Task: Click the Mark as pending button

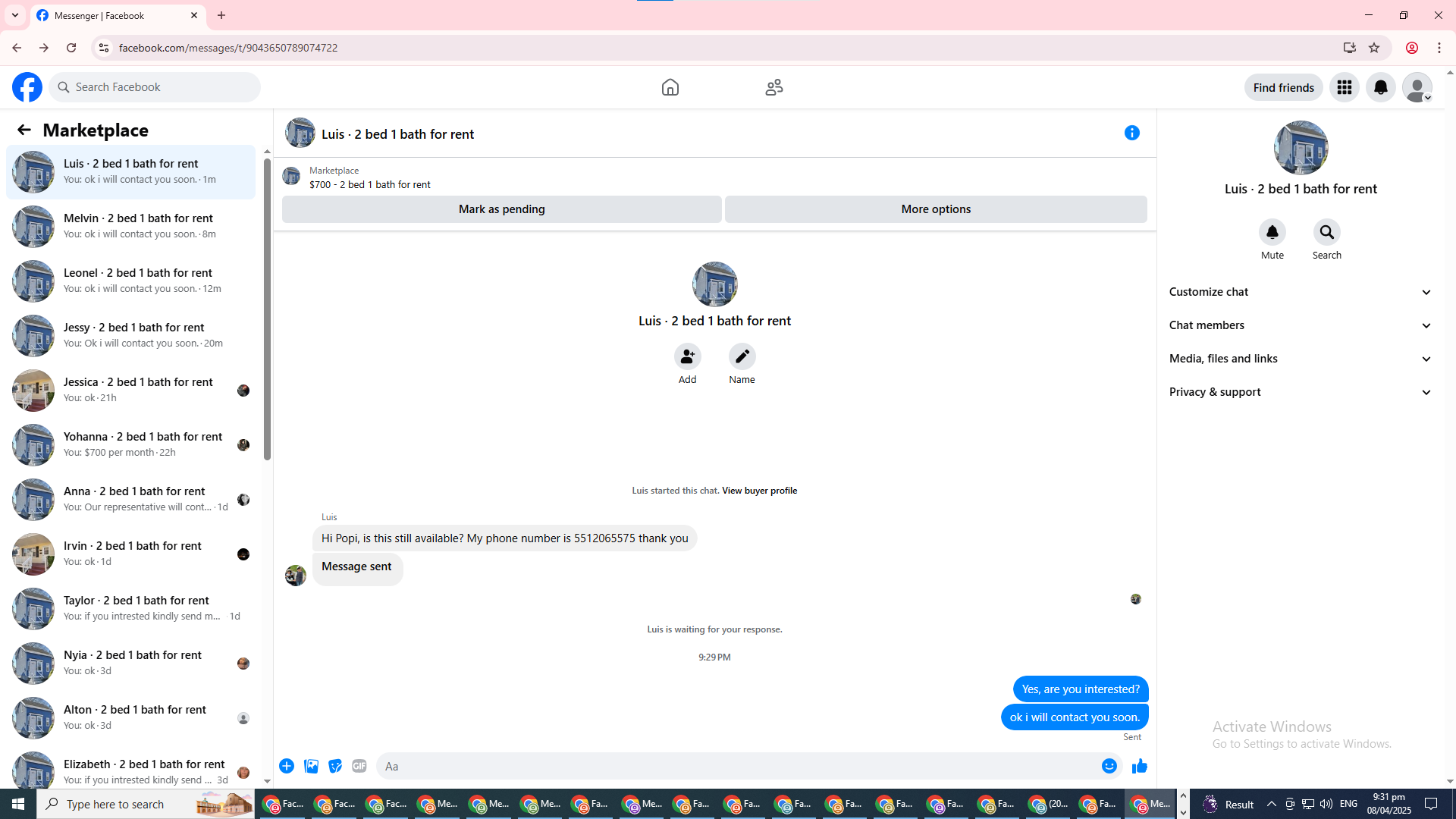Action: pyautogui.click(x=501, y=209)
